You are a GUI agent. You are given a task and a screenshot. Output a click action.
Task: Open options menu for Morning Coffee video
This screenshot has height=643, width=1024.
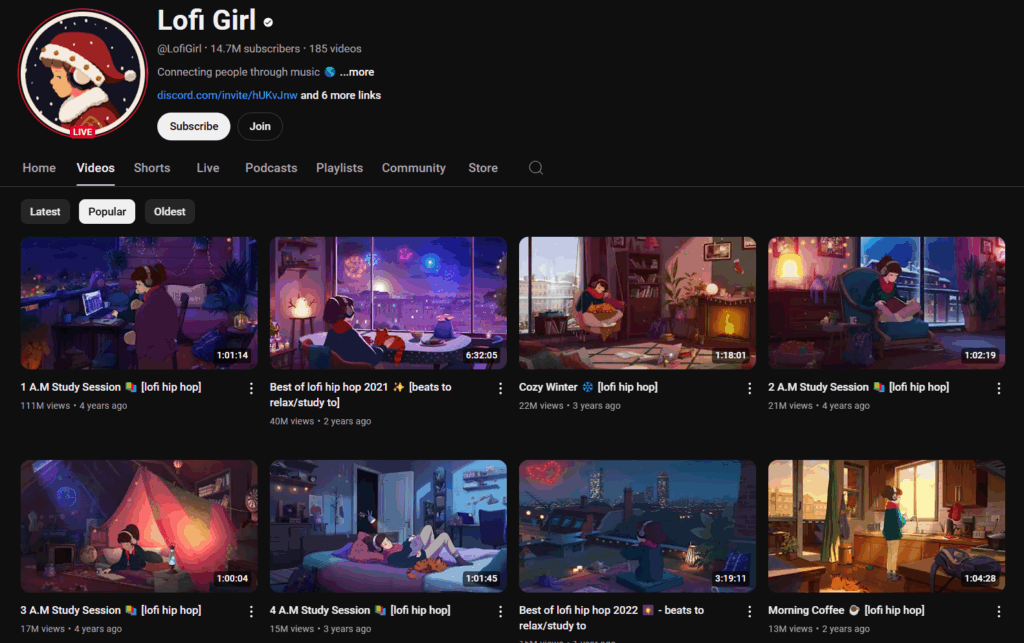(x=998, y=611)
